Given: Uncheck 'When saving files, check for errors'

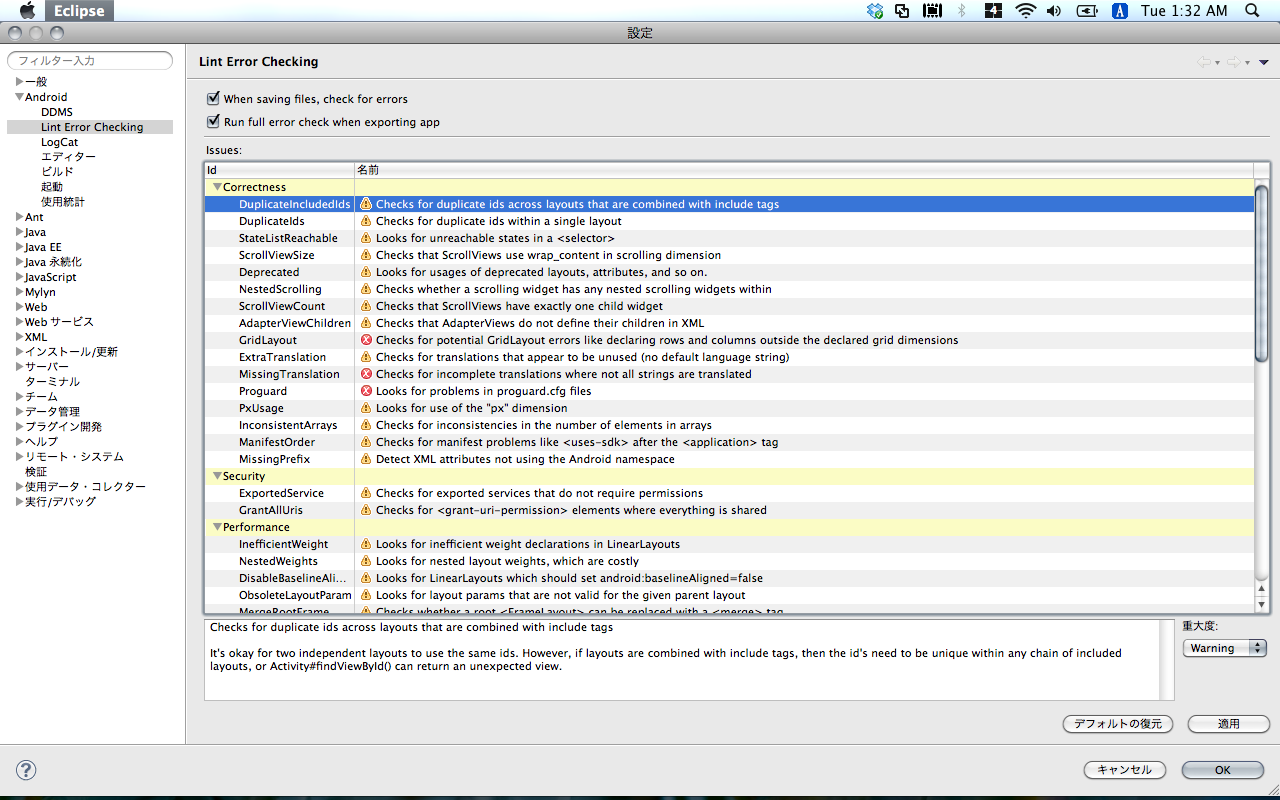Looking at the screenshot, I should (x=213, y=98).
